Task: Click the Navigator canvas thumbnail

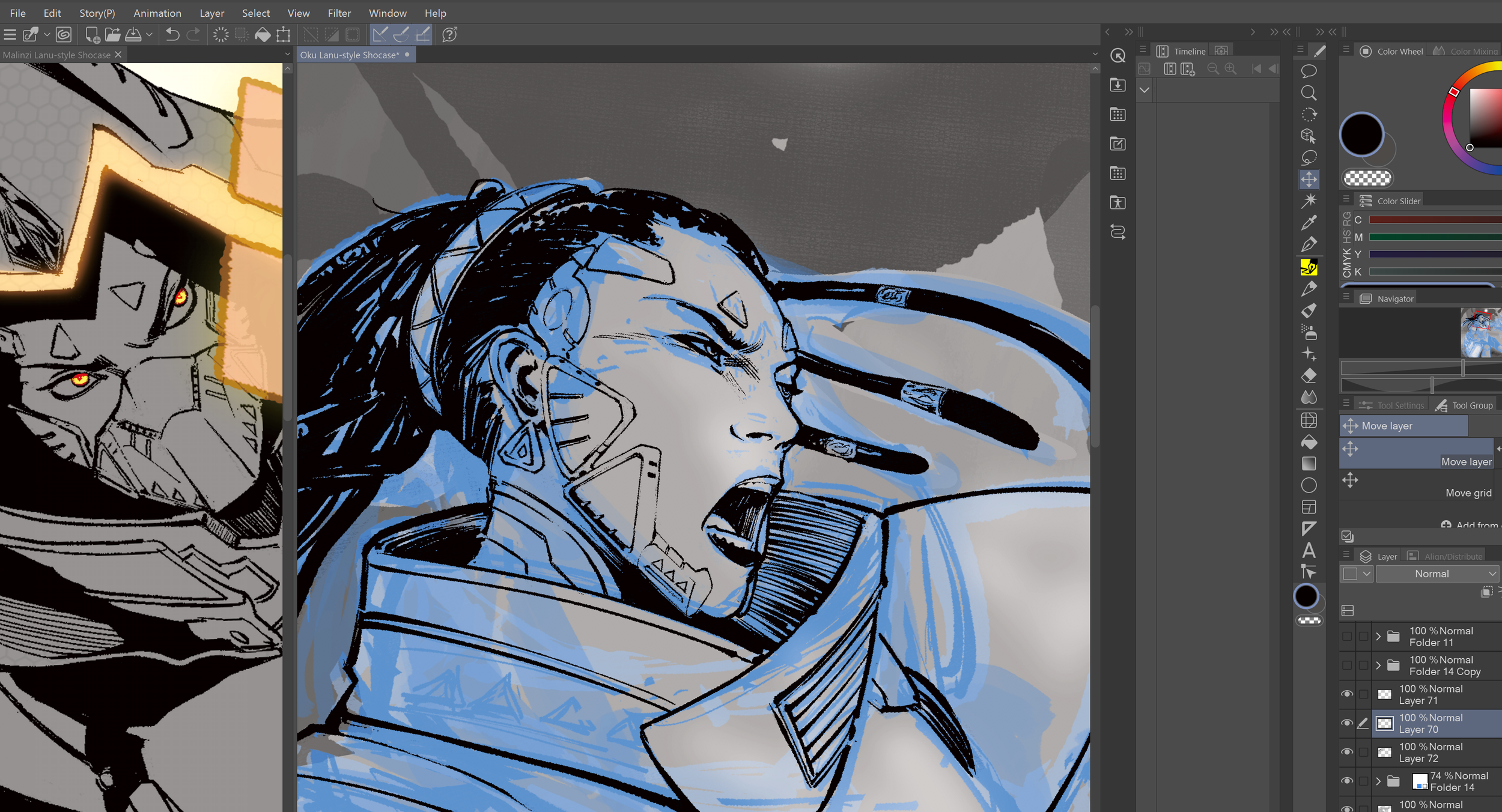Action: (1481, 333)
